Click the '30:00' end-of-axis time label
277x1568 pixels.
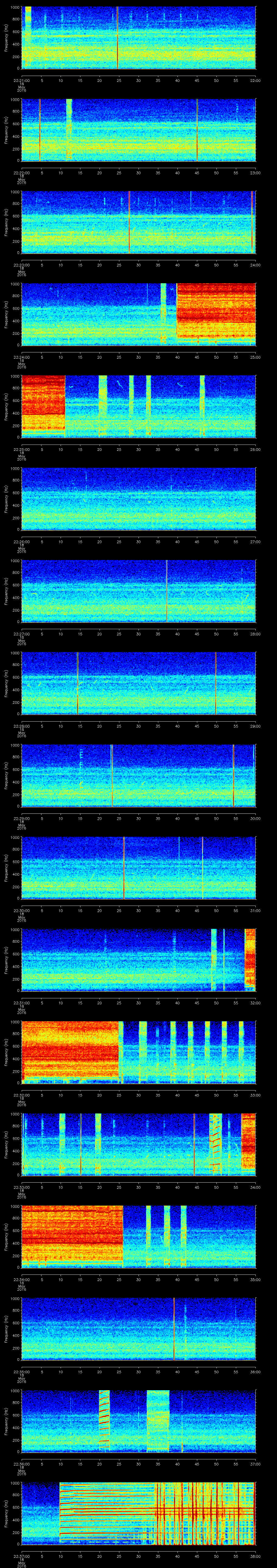tap(255, 818)
